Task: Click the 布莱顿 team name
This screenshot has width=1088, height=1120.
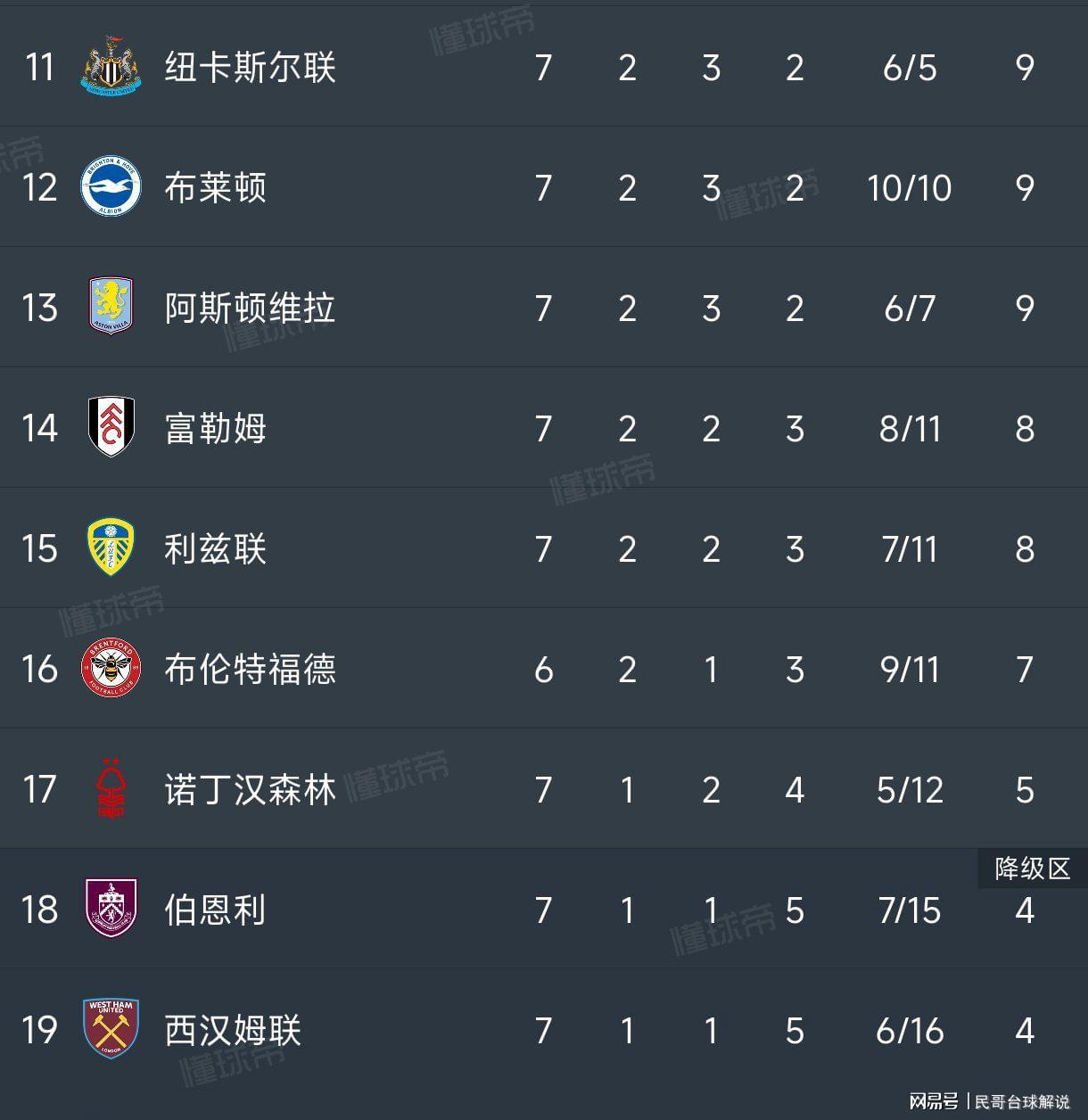Action: tap(215, 188)
